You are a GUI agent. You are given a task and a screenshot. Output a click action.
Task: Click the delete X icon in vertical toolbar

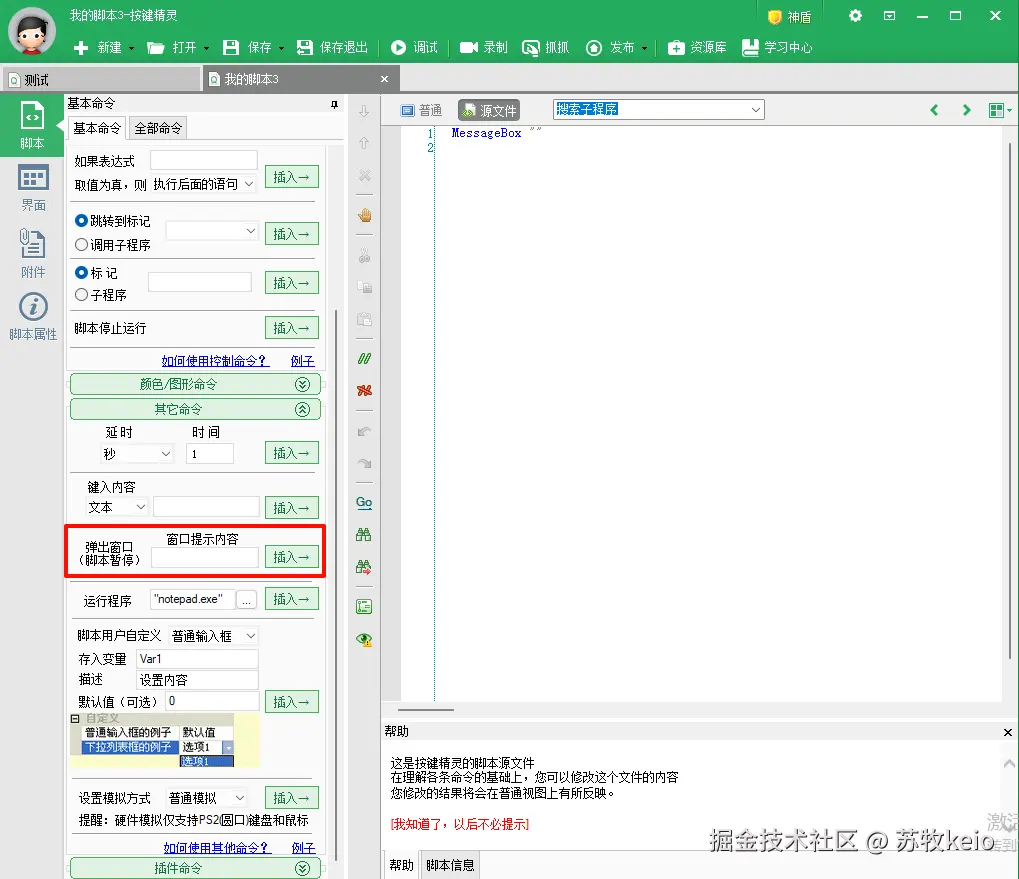(x=365, y=175)
